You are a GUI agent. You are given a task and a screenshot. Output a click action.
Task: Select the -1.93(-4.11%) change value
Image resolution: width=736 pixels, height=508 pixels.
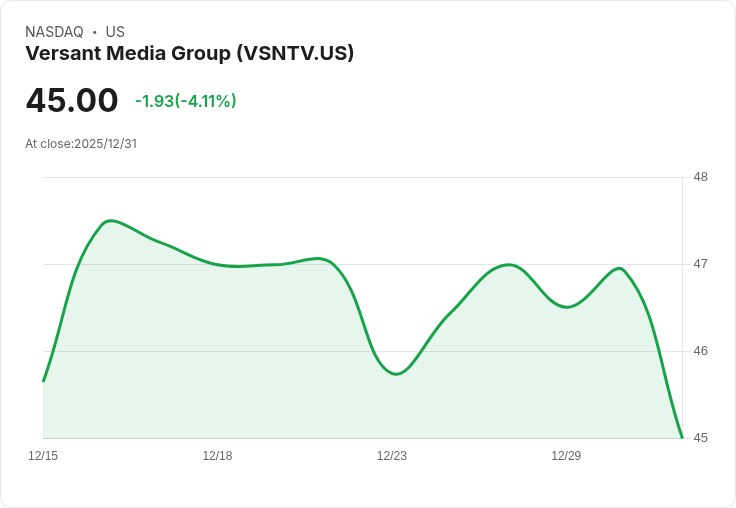186,101
